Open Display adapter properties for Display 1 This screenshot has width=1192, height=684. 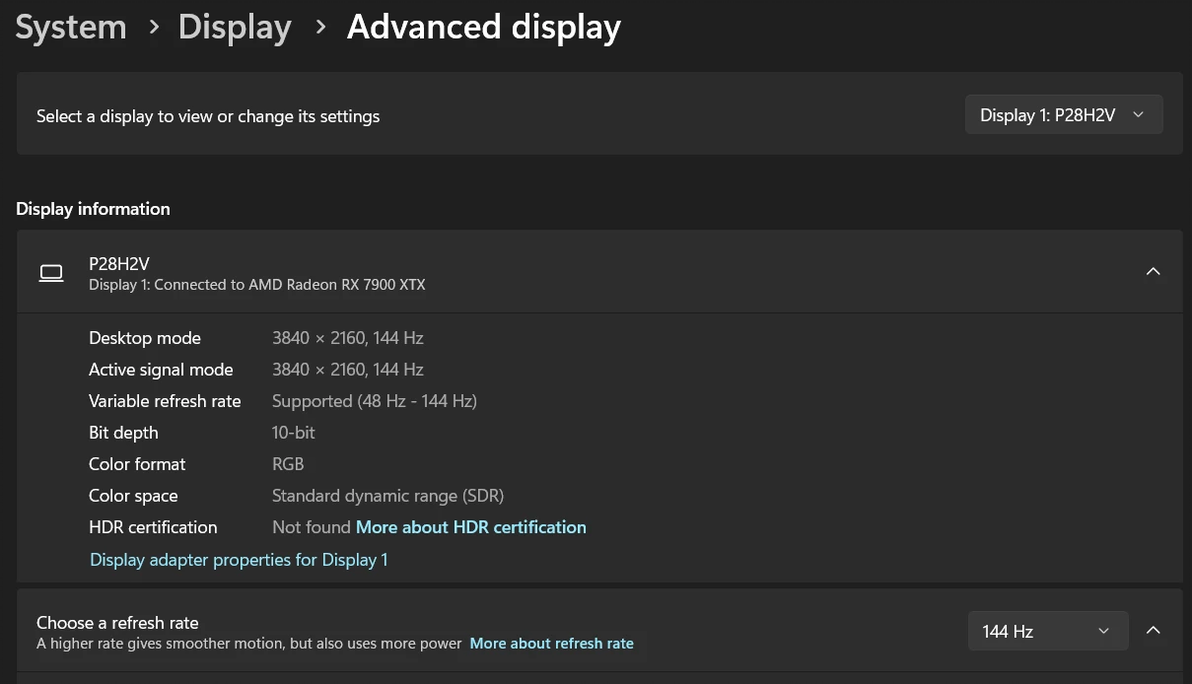coord(239,559)
